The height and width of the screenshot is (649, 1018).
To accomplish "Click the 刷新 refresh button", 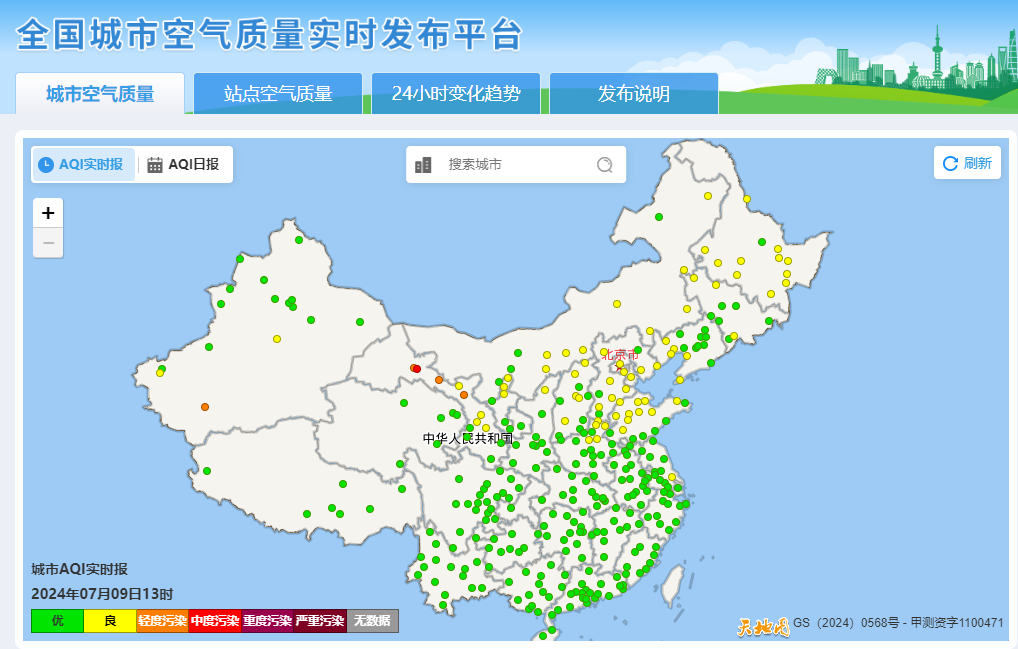I will tap(967, 163).
